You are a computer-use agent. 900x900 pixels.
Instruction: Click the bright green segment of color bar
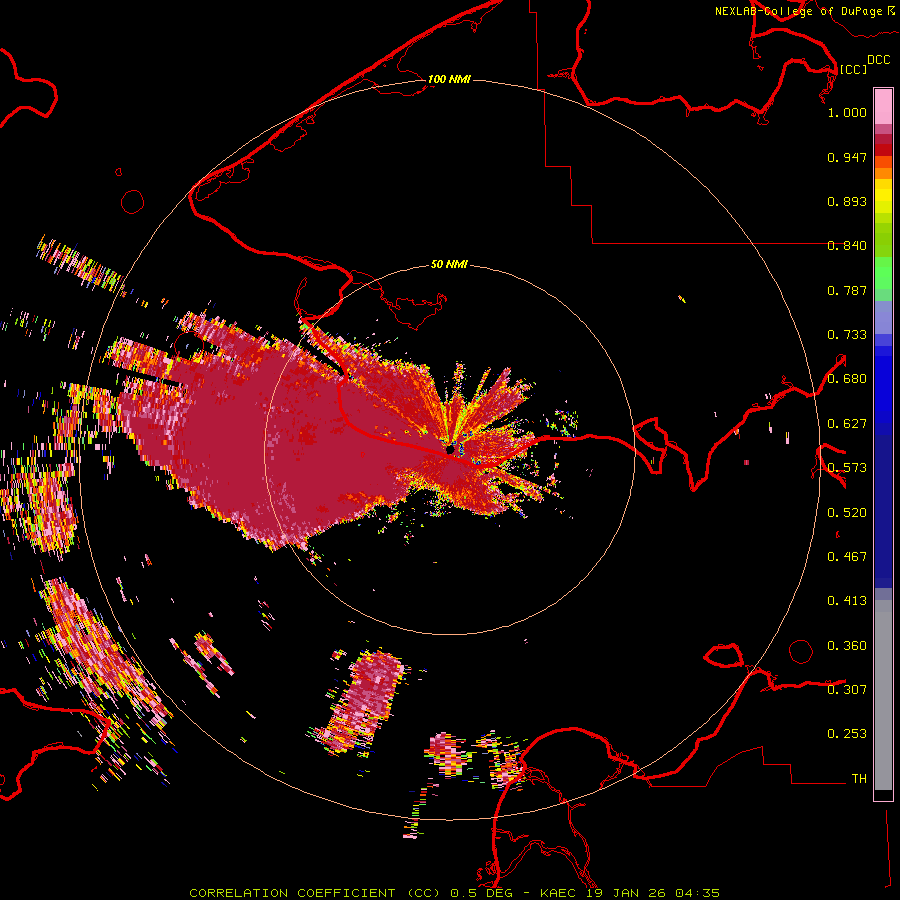click(883, 273)
